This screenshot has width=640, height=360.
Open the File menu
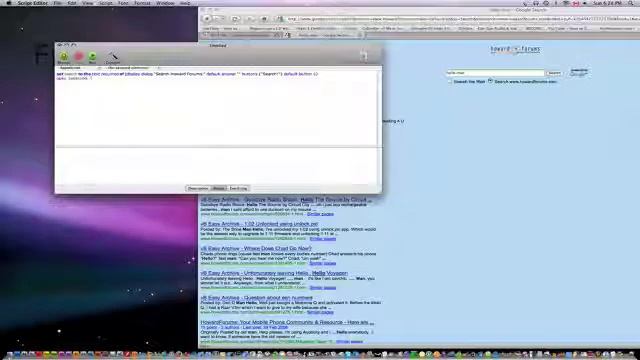click(58, 3)
